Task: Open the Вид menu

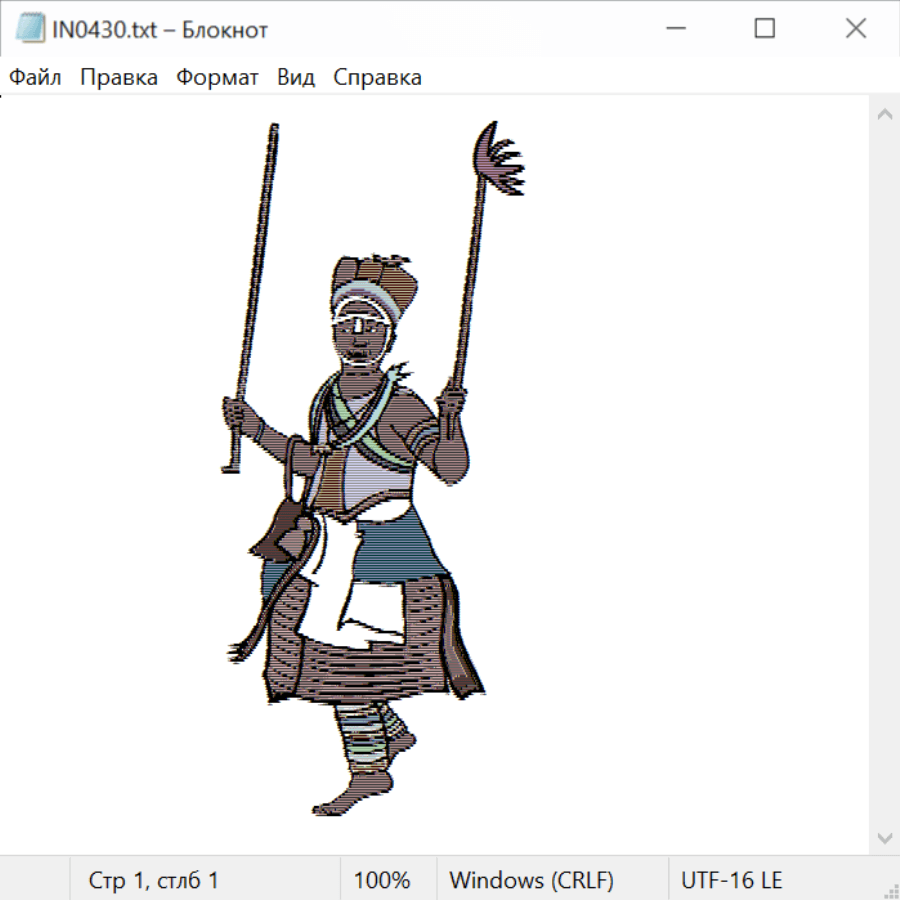Action: (x=295, y=78)
